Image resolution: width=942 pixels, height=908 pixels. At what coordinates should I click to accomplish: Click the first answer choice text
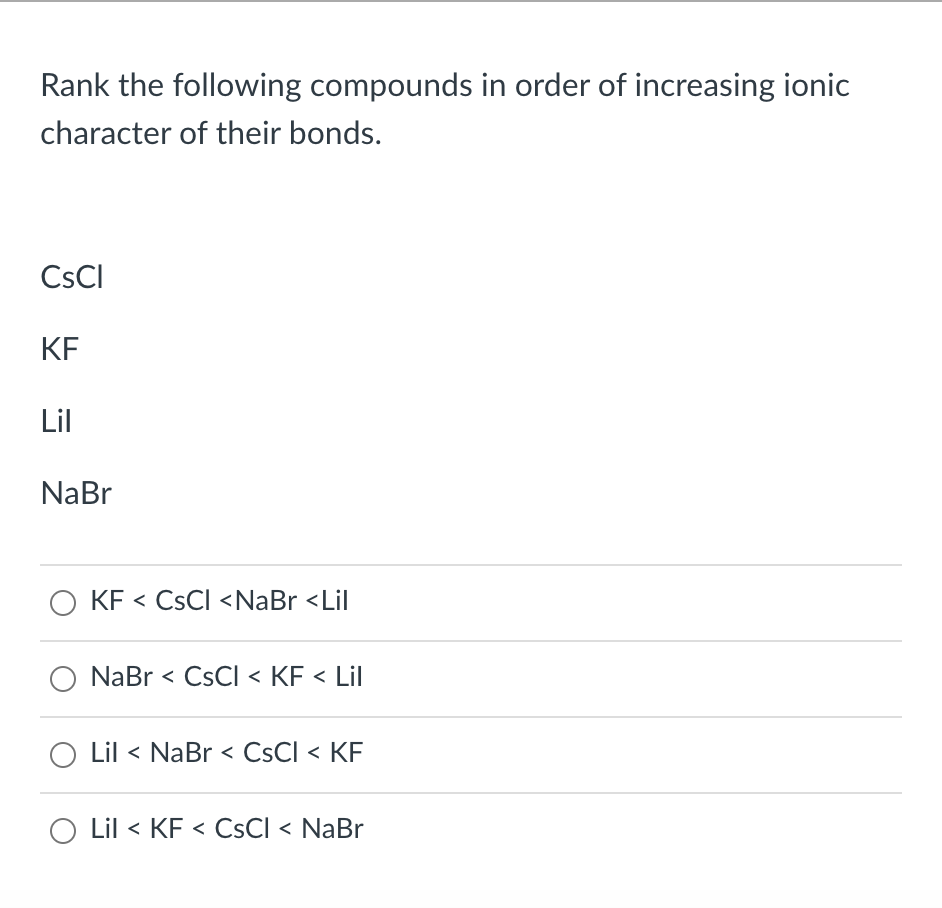[219, 601]
